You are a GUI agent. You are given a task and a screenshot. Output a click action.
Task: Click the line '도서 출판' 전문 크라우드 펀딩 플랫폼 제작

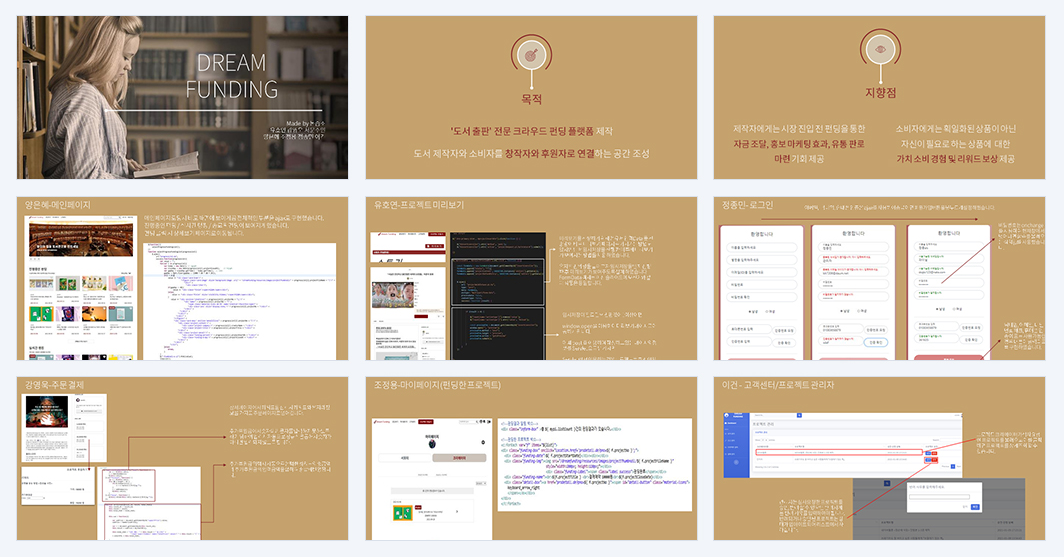531,131
